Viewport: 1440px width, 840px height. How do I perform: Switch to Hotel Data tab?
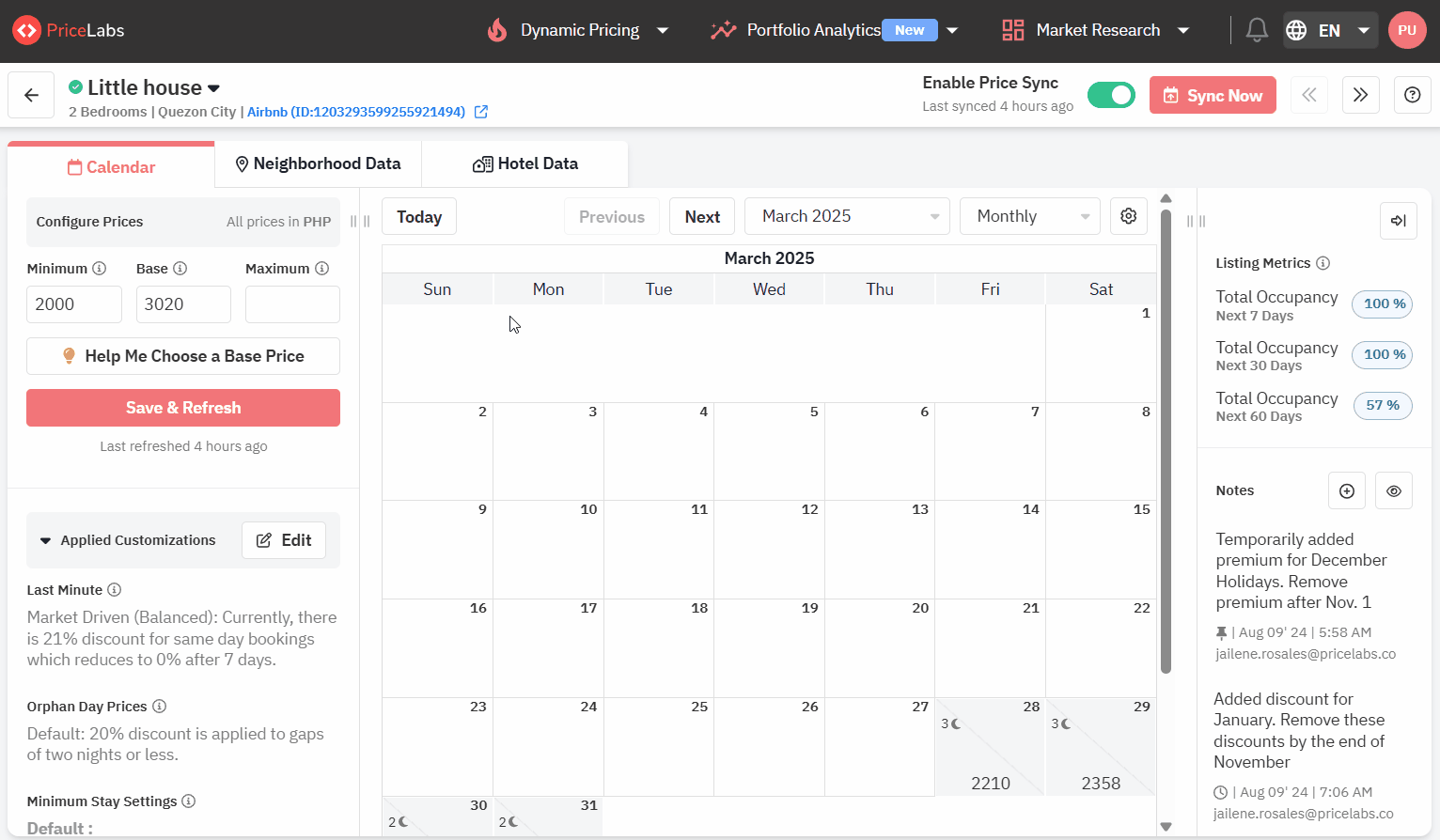pyautogui.click(x=524, y=163)
